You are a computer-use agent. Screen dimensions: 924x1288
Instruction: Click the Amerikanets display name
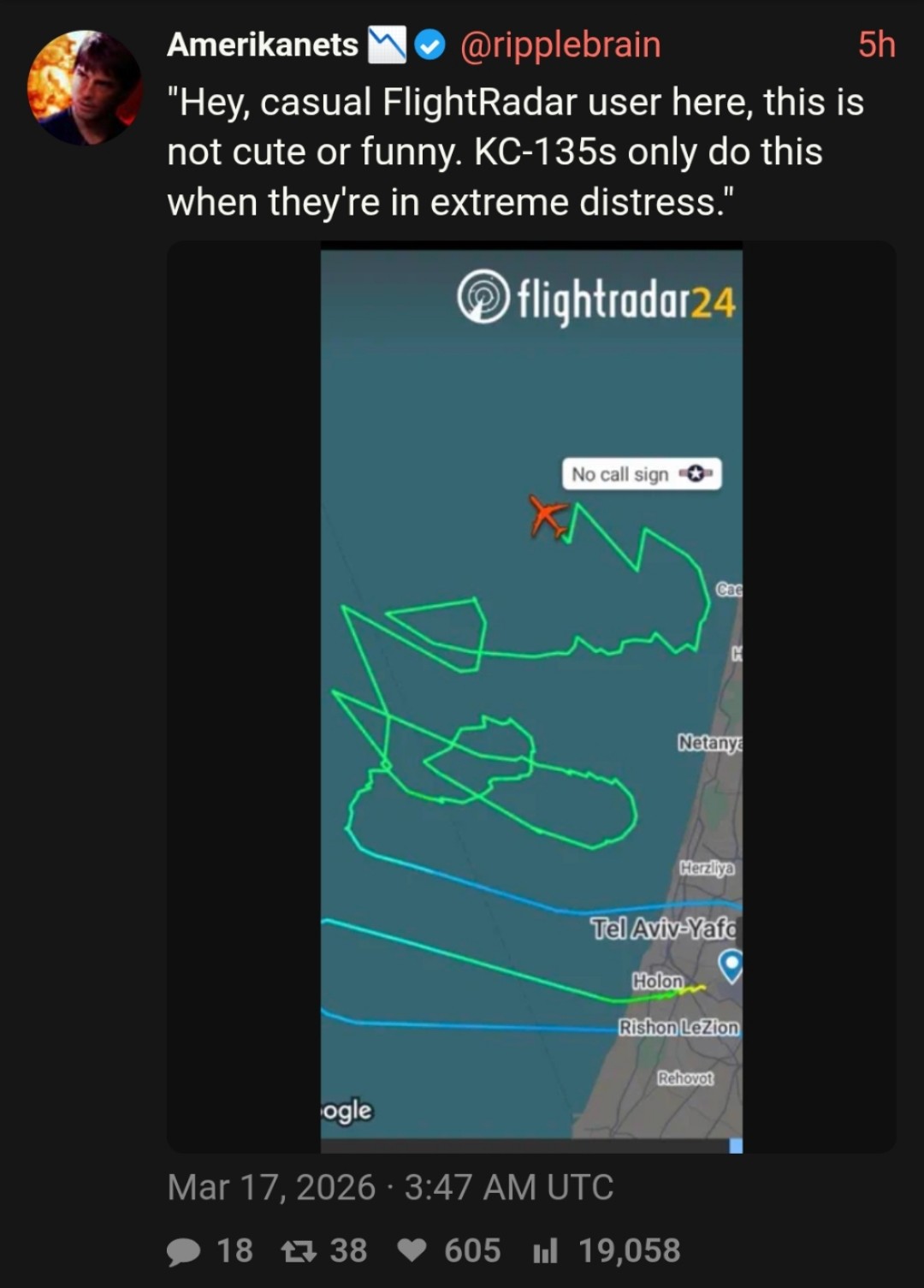point(263,45)
